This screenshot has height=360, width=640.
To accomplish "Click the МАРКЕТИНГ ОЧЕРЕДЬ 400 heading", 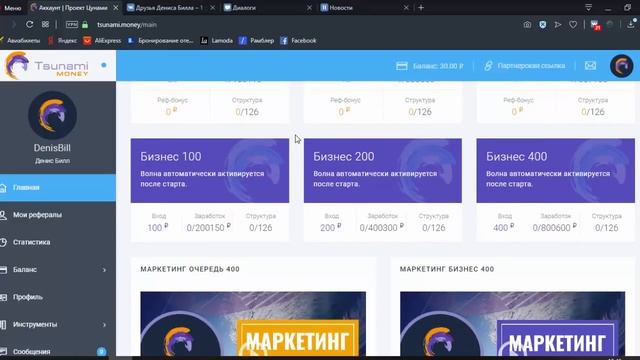I will [x=190, y=269].
